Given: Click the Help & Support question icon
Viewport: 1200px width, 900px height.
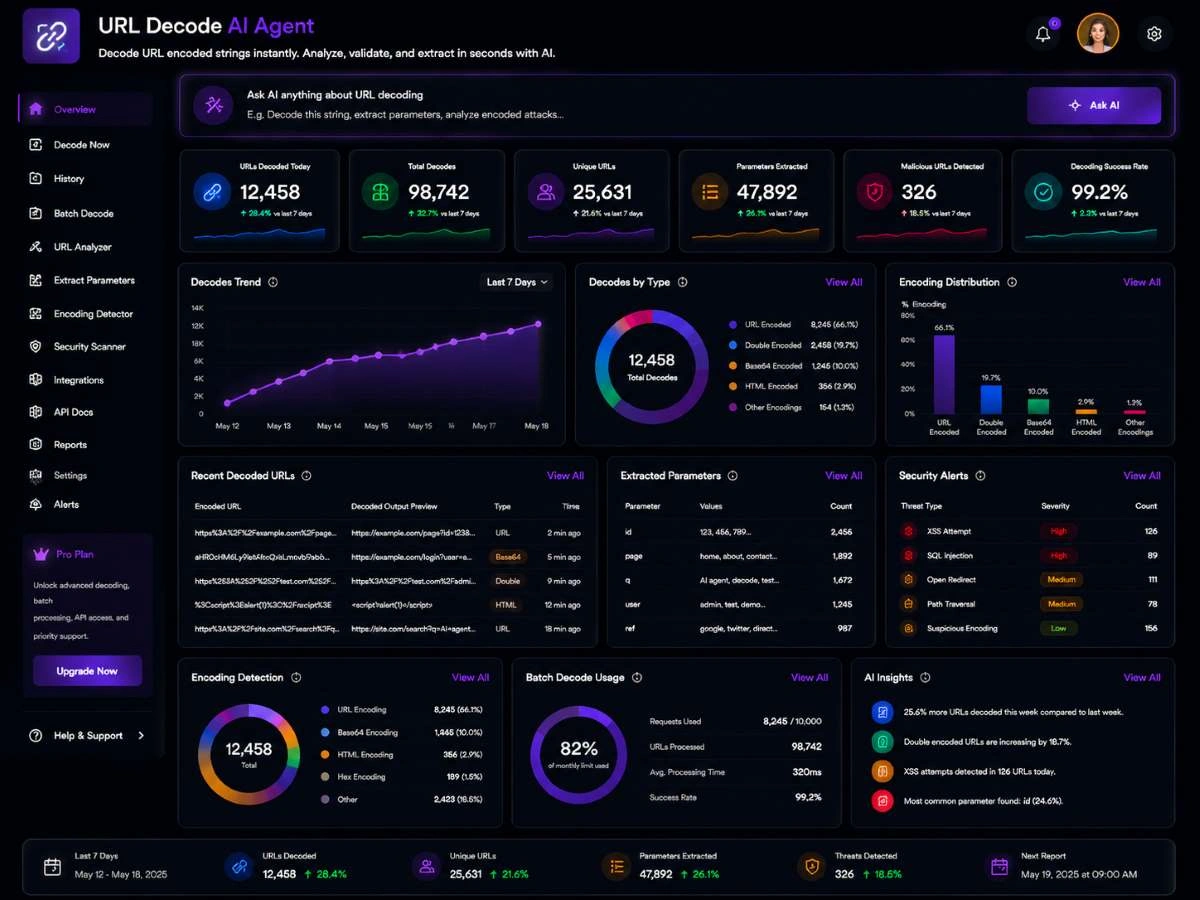Looking at the screenshot, I should pos(35,736).
